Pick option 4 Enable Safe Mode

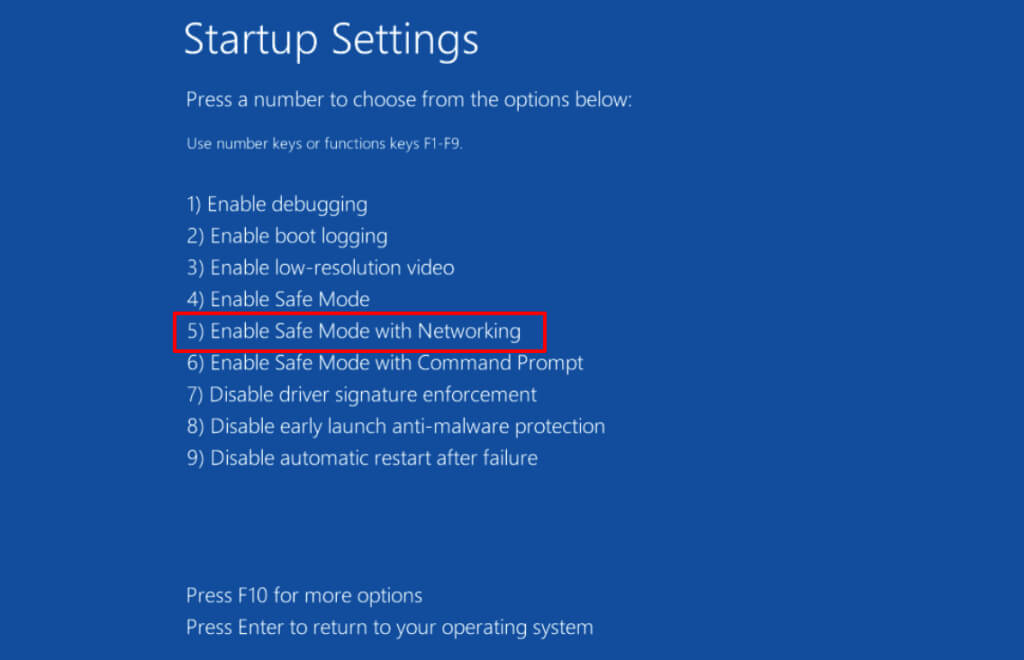(x=278, y=299)
